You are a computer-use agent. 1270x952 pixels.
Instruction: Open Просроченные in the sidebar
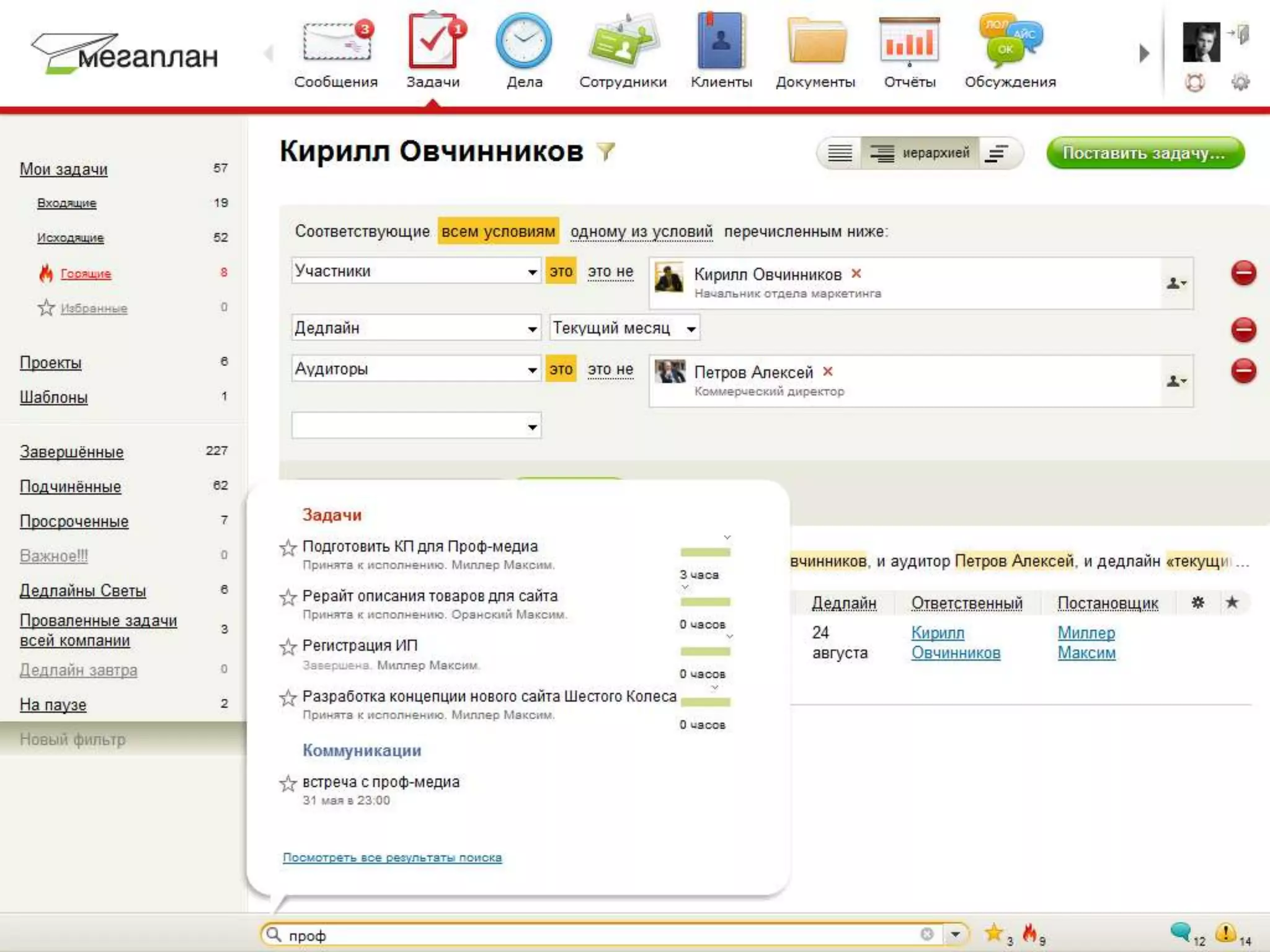(74, 521)
